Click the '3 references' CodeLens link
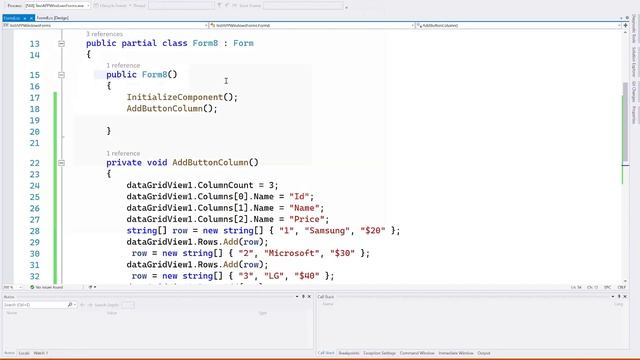 [x=104, y=34]
